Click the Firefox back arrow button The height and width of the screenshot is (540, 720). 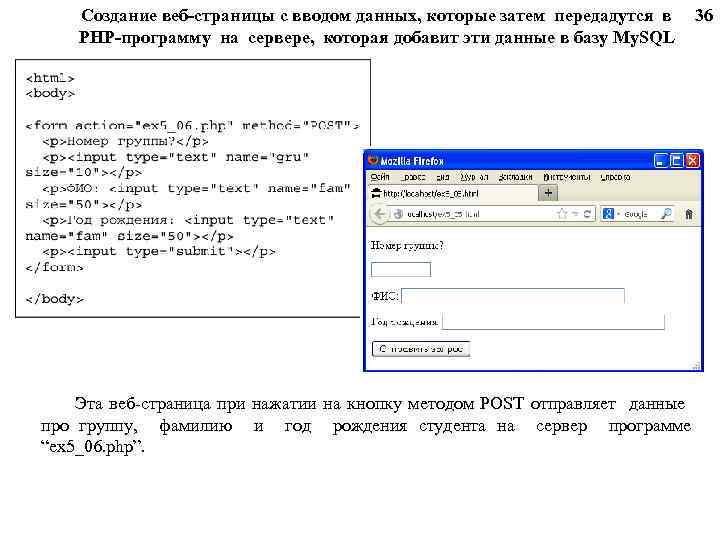pos(379,214)
